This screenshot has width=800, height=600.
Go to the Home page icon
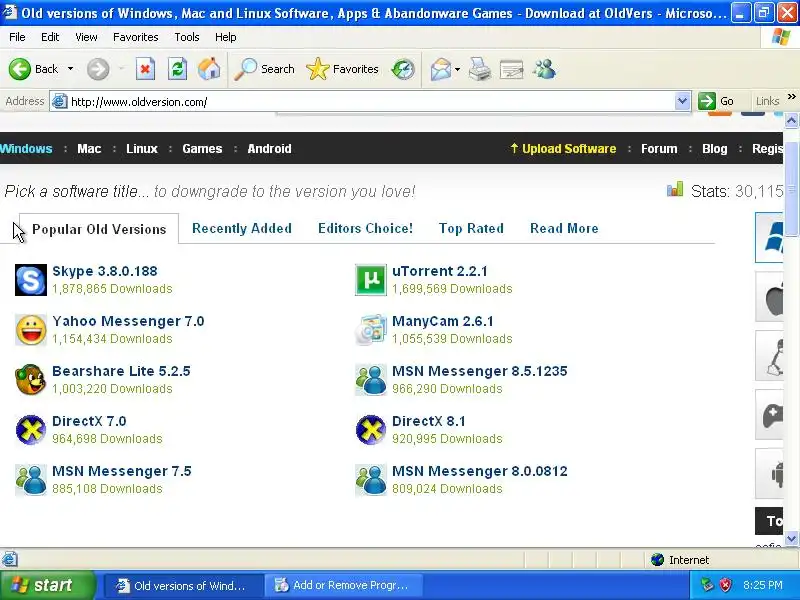tap(209, 69)
